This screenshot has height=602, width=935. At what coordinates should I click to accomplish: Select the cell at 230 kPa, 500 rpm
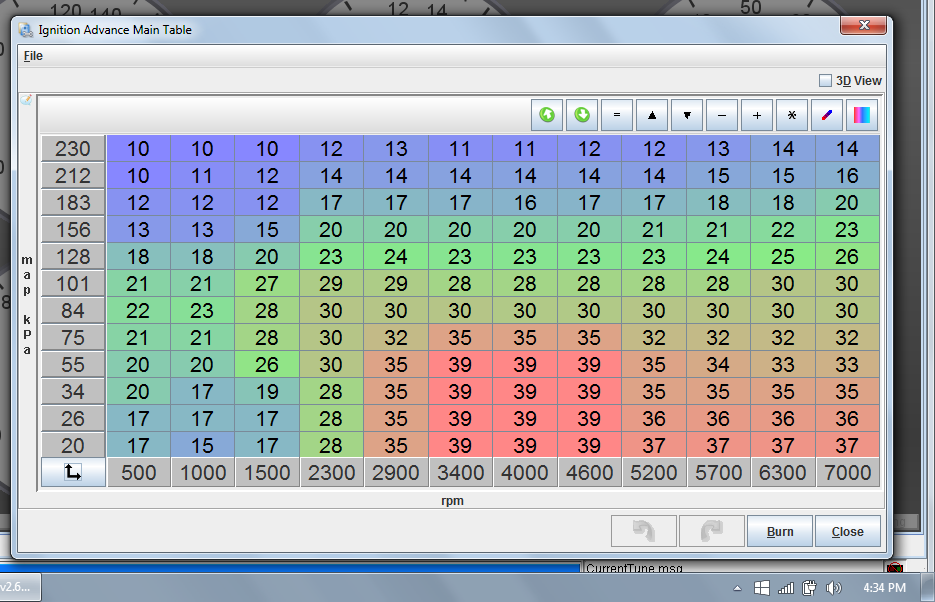point(139,149)
